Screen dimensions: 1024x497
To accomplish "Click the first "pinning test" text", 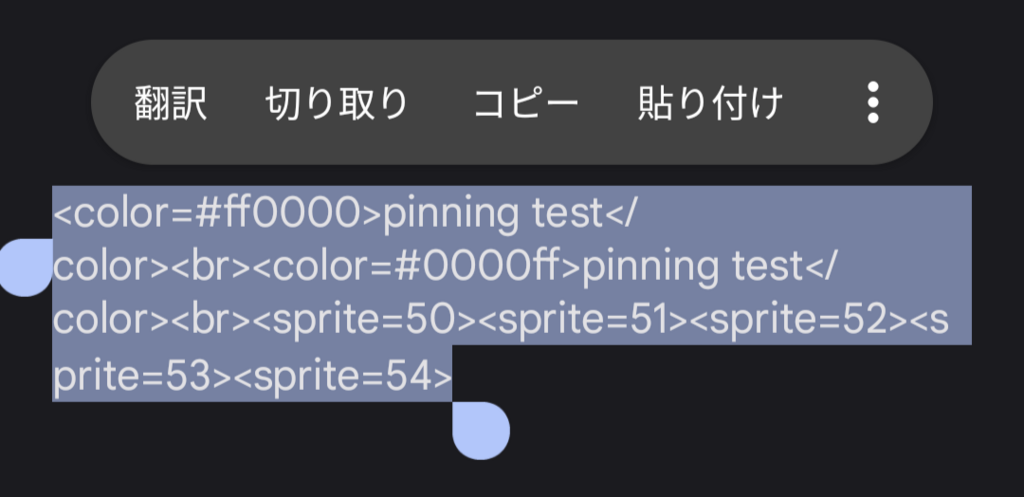I will tap(492, 213).
